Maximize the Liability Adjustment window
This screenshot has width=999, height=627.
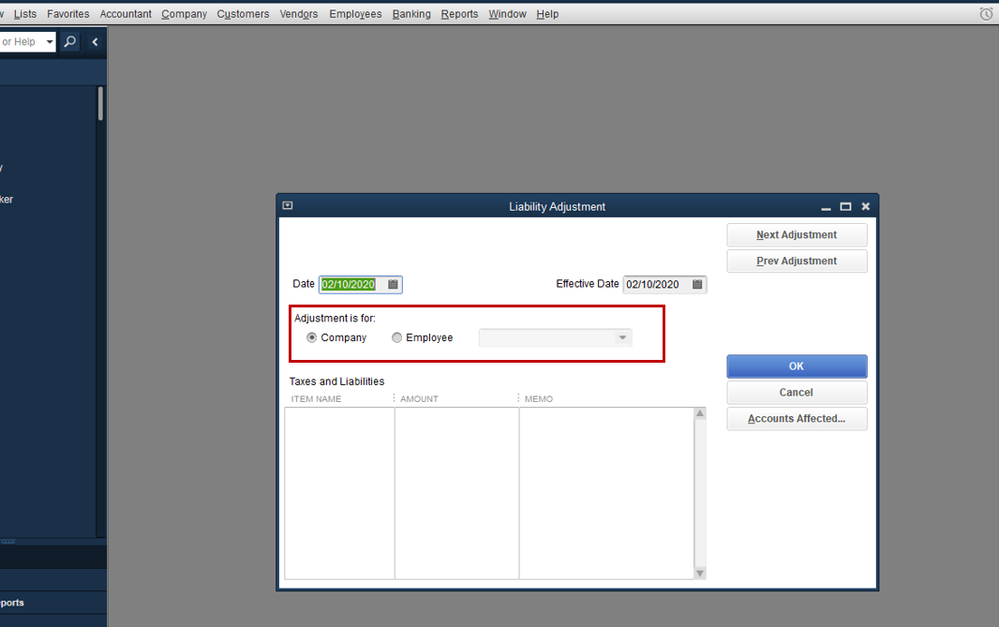tap(845, 206)
